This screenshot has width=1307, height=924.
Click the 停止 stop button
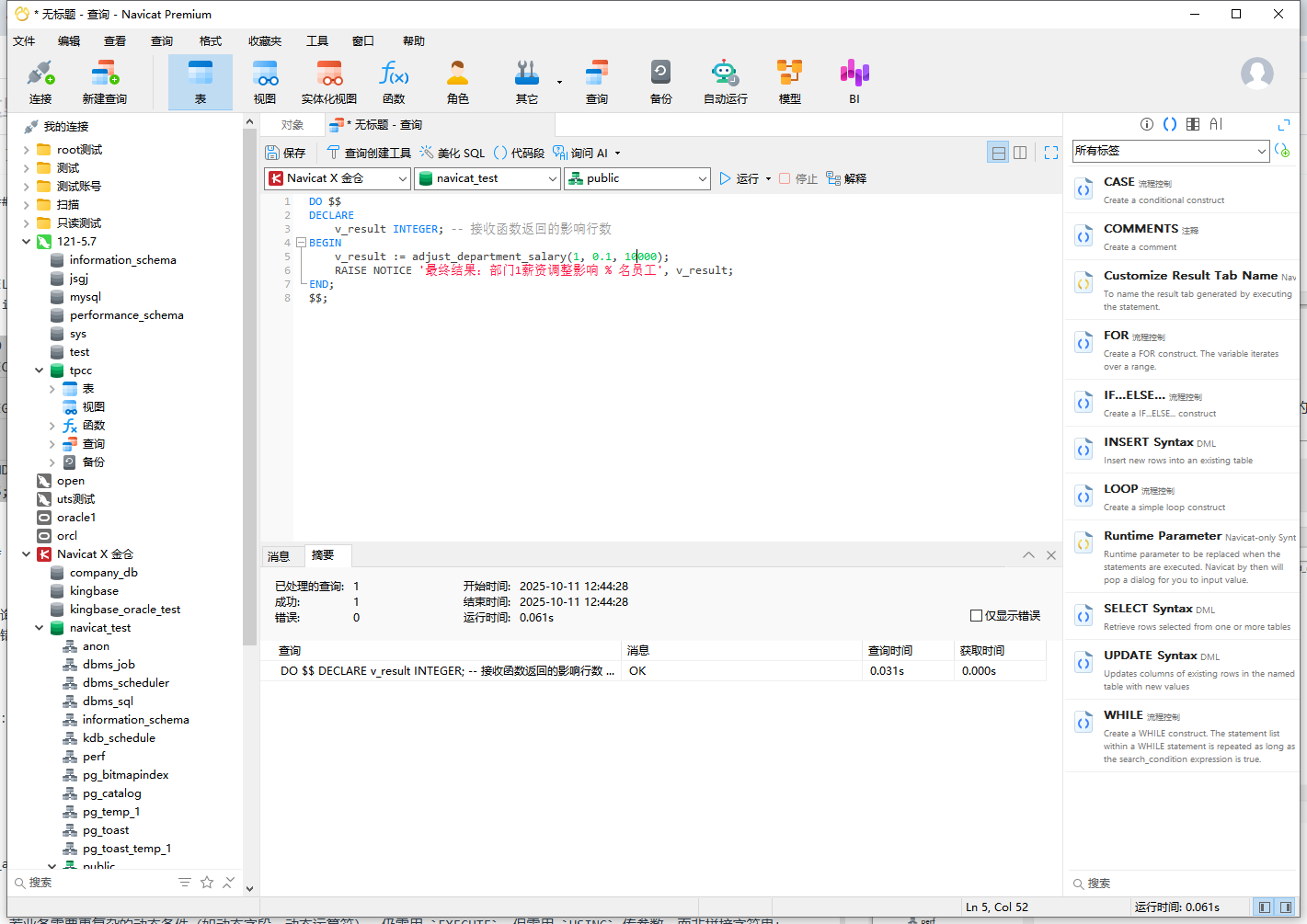coord(798,178)
